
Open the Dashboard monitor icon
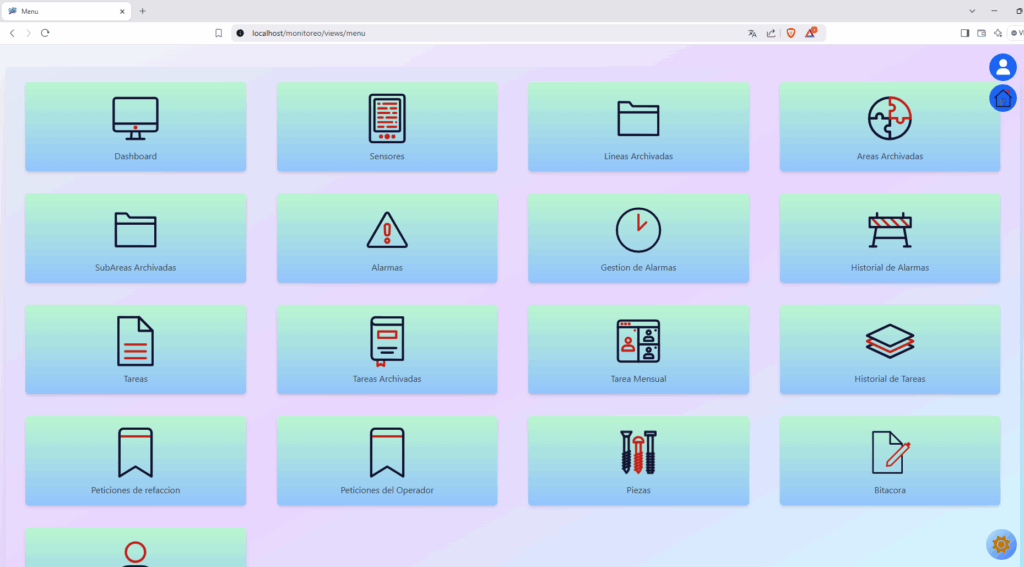pos(135,119)
